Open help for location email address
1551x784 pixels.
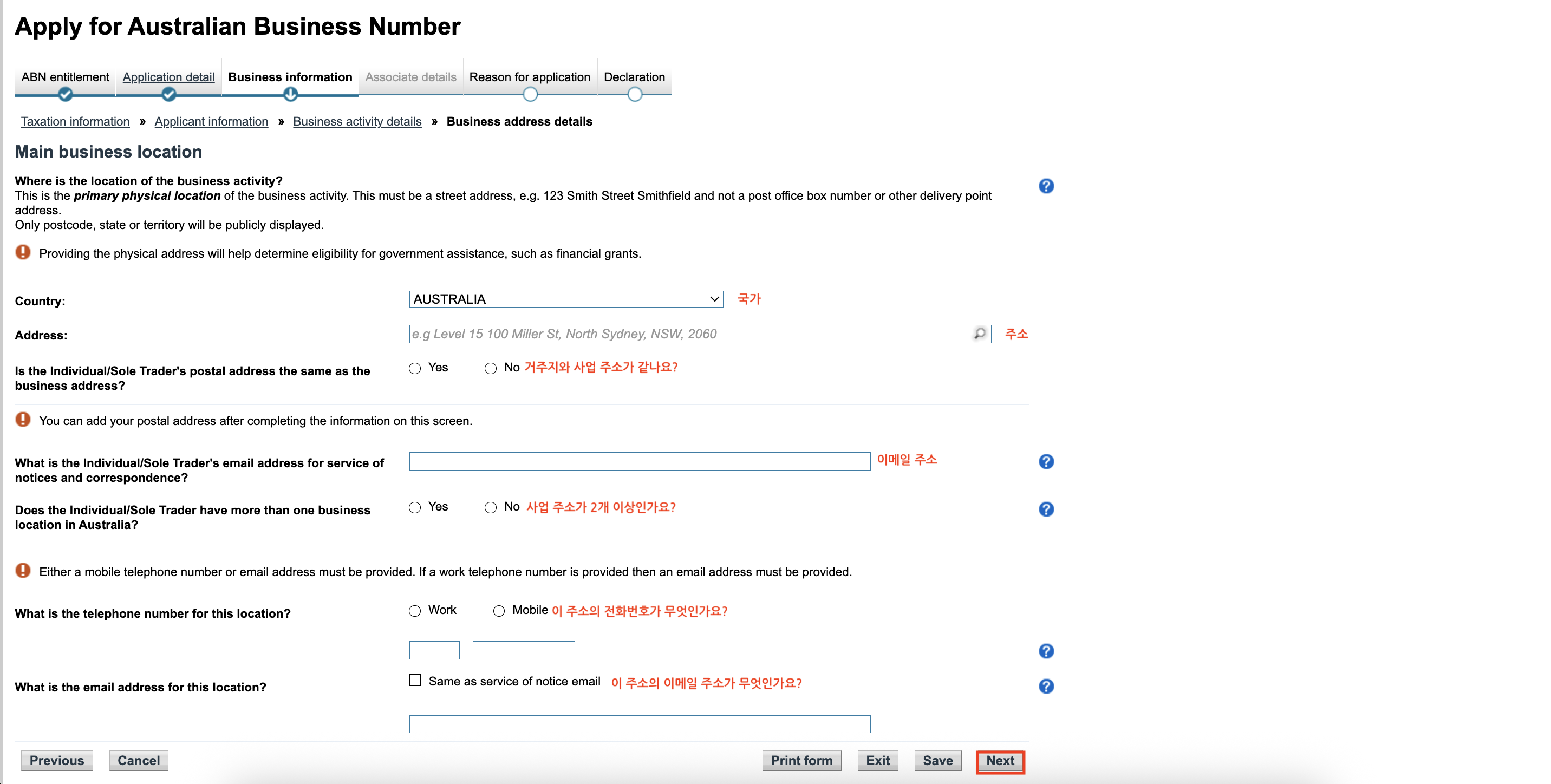tap(1046, 687)
